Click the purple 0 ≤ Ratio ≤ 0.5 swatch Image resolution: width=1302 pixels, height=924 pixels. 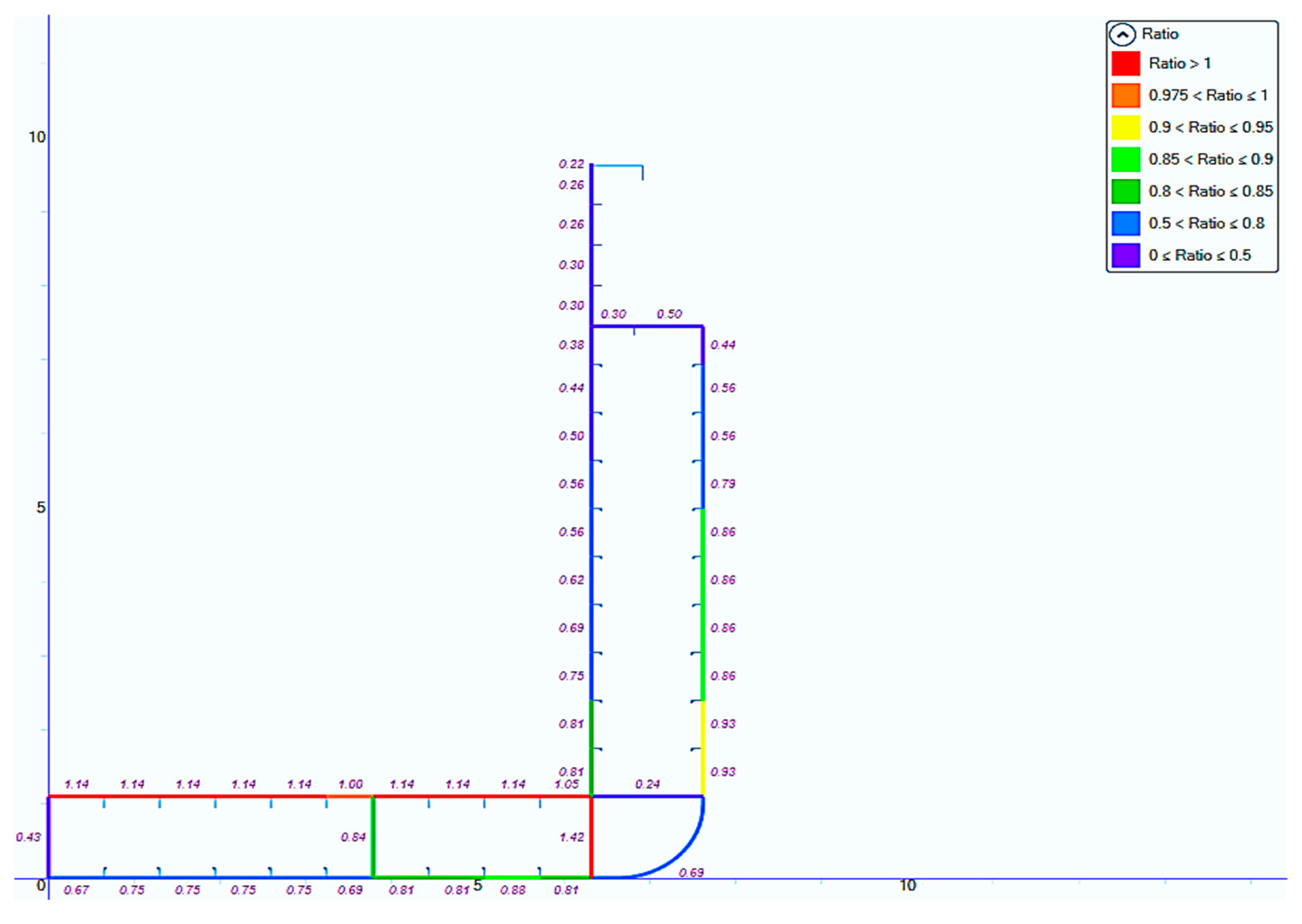[x=1125, y=255]
